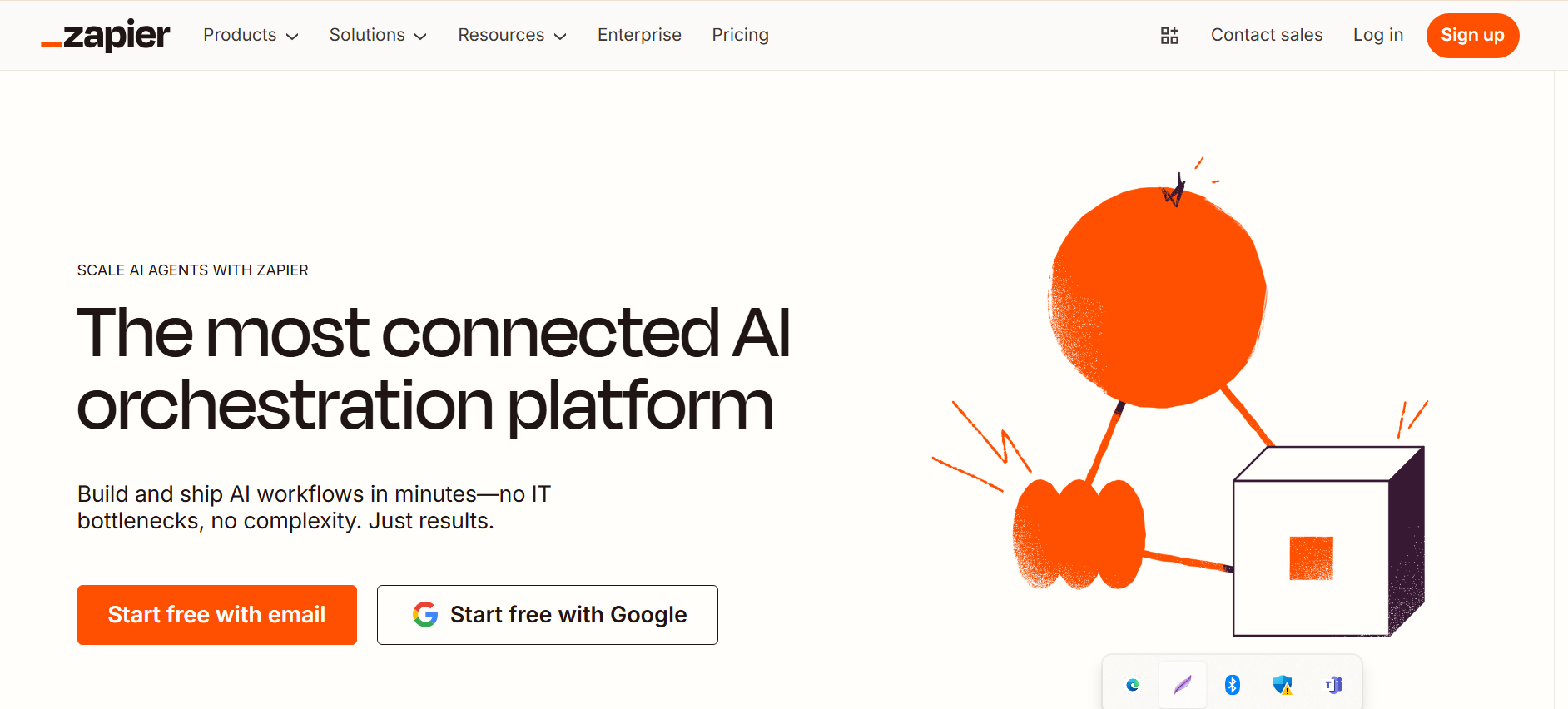
Task: Click the Log in link
Action: [1378, 35]
